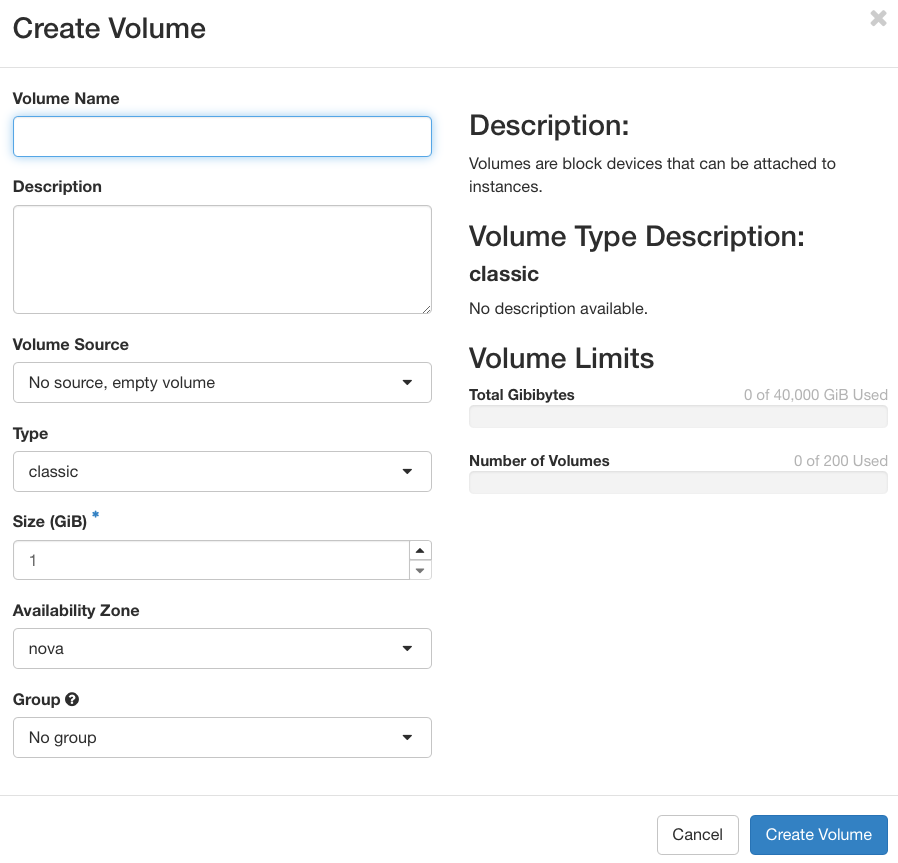Click the 'Volume Name' field label
898x863 pixels.
click(66, 98)
